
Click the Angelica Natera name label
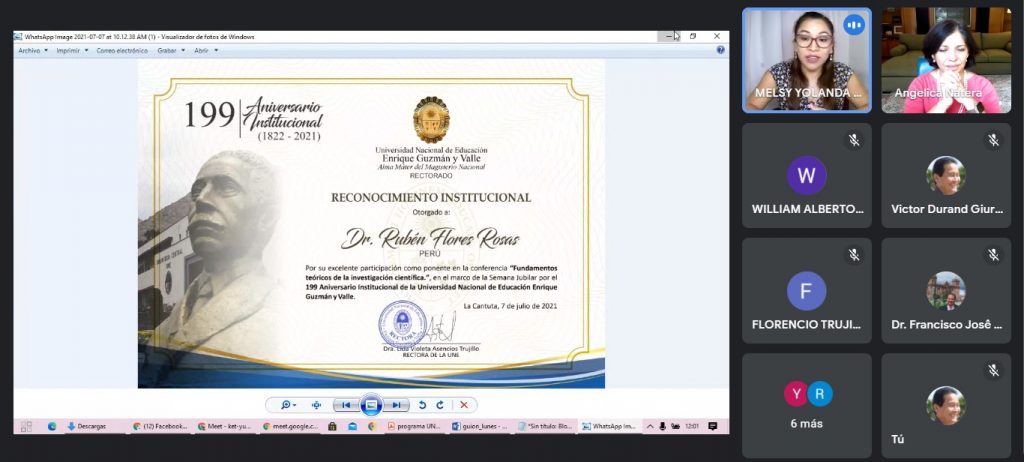[x=938, y=93]
